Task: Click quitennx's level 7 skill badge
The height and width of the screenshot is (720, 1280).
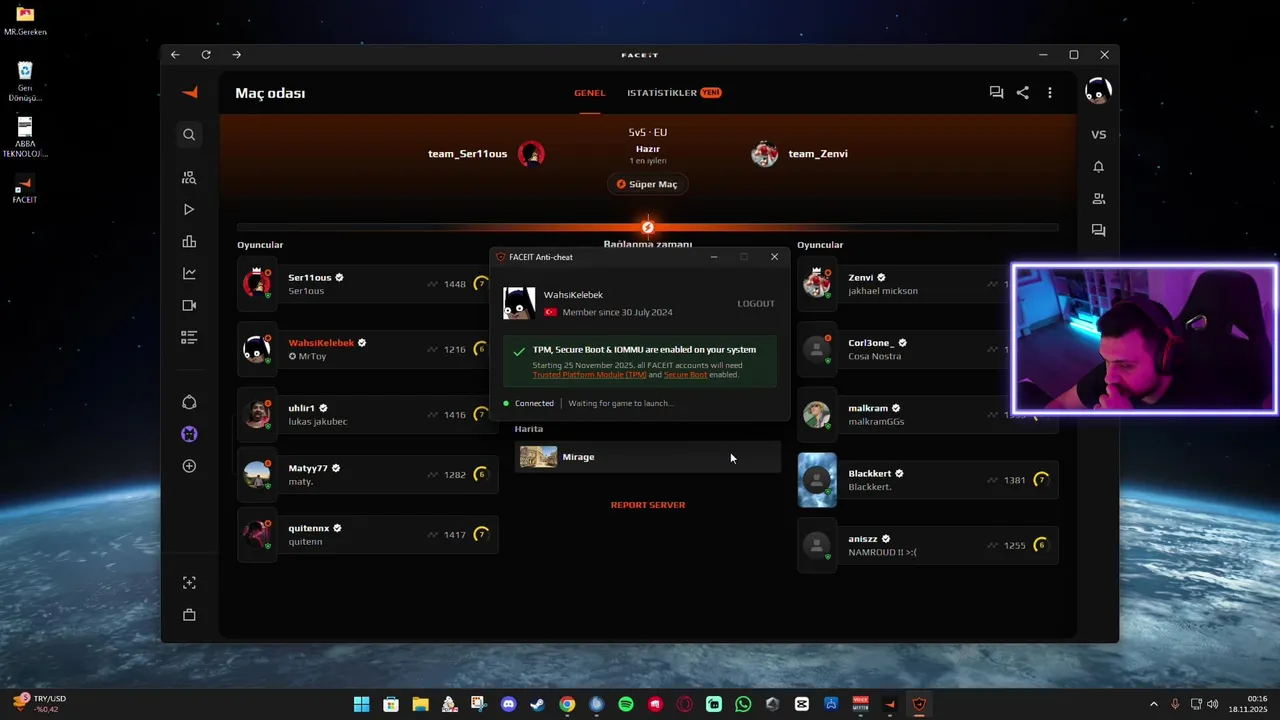Action: tap(482, 535)
